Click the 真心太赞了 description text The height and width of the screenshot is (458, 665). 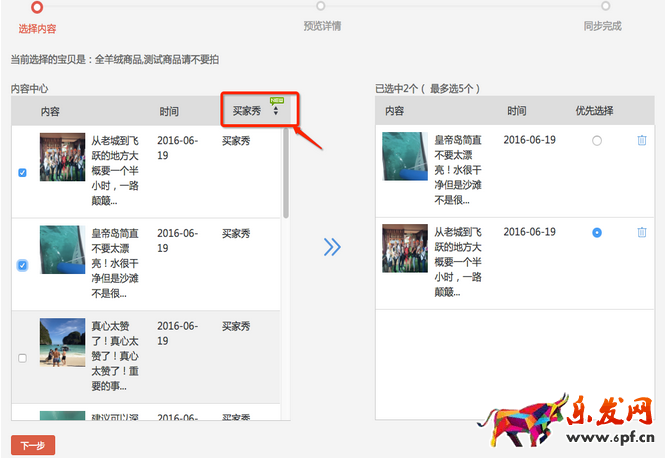click(x=115, y=356)
